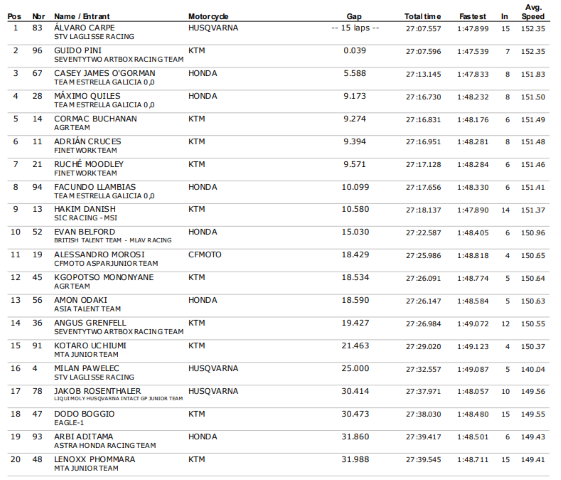This screenshot has height=480, width=561.
Task: Click gap value 15.030
Action: point(355,232)
